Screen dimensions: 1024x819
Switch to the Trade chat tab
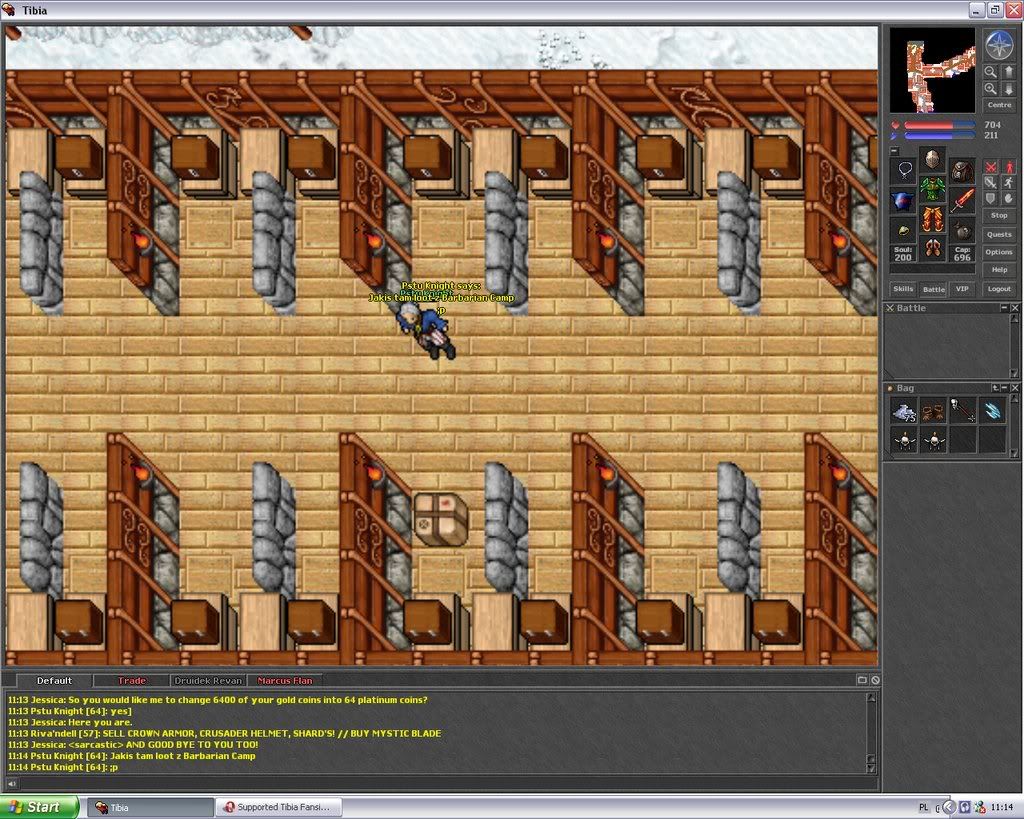[131, 681]
